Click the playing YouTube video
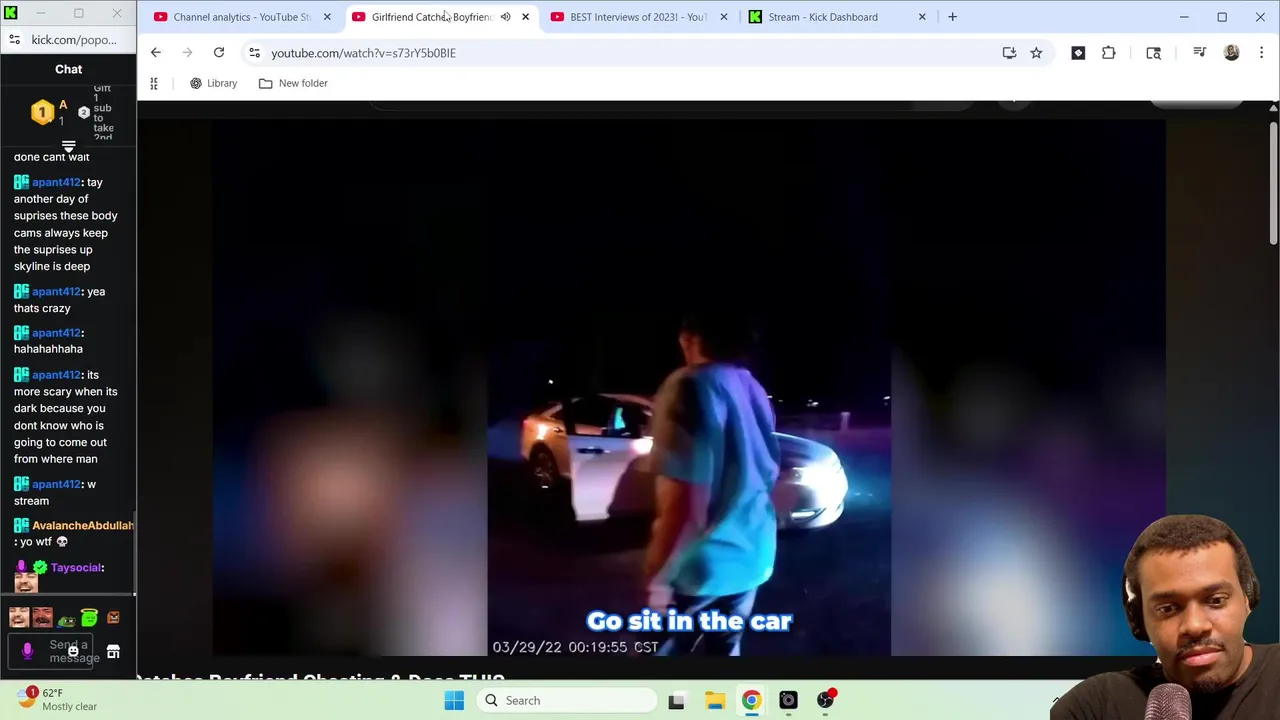Screen dimensions: 1280x720 (689, 388)
